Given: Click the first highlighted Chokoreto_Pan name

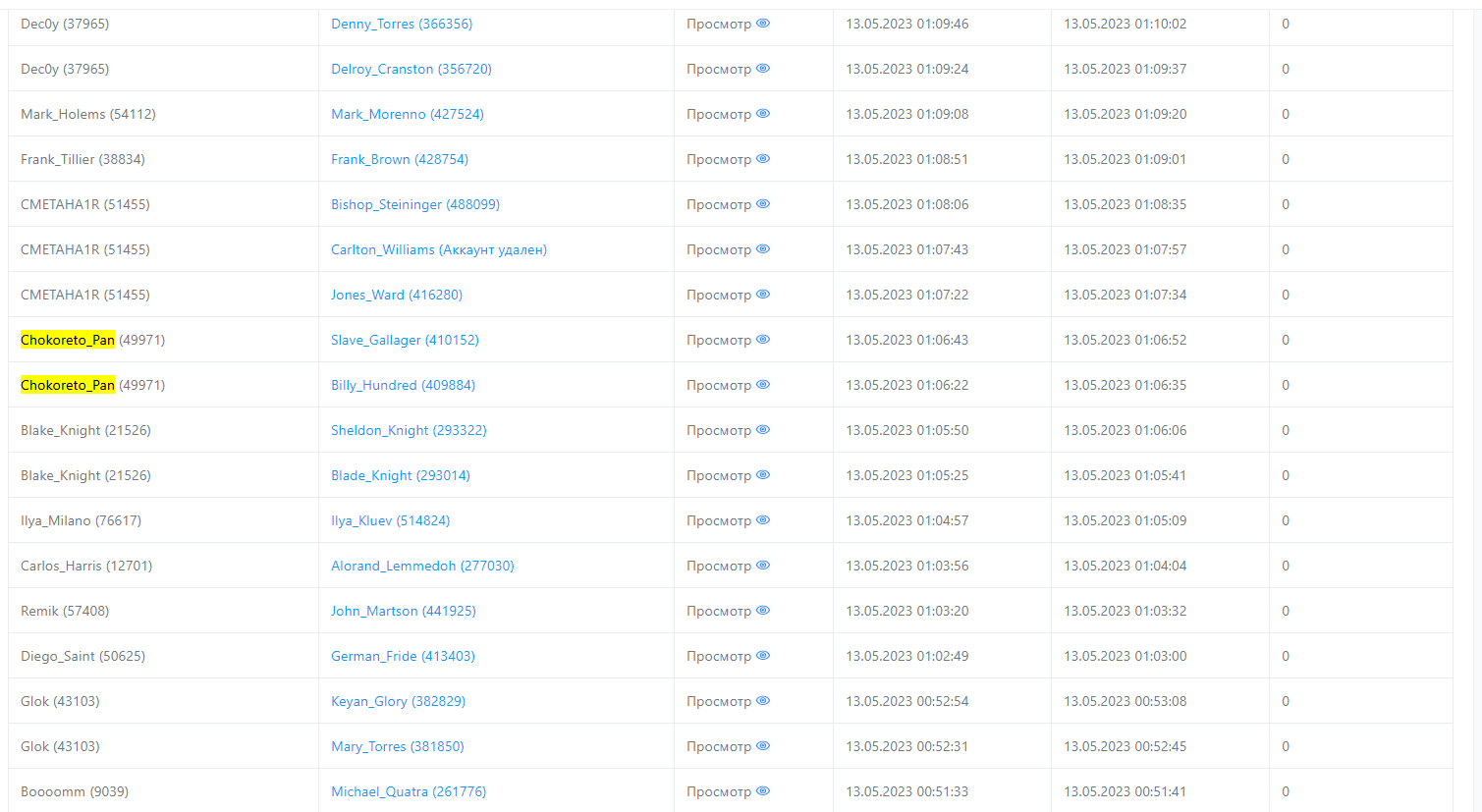Looking at the screenshot, I should (x=68, y=340).
